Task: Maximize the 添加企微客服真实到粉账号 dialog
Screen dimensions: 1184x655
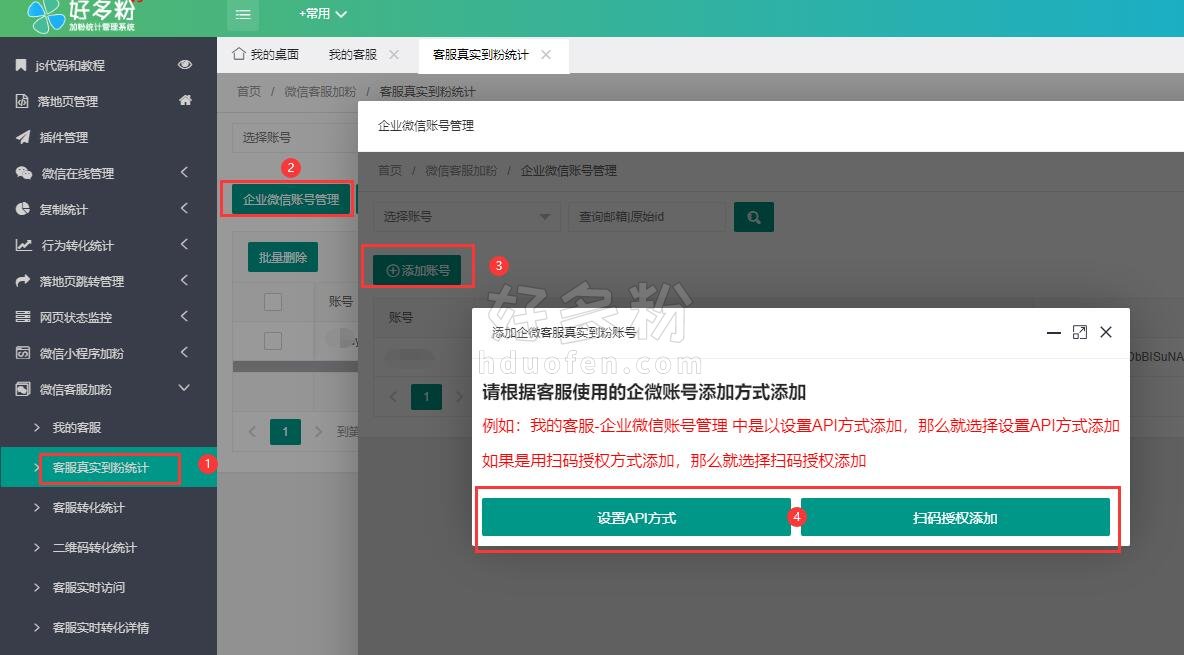Action: (x=1079, y=332)
